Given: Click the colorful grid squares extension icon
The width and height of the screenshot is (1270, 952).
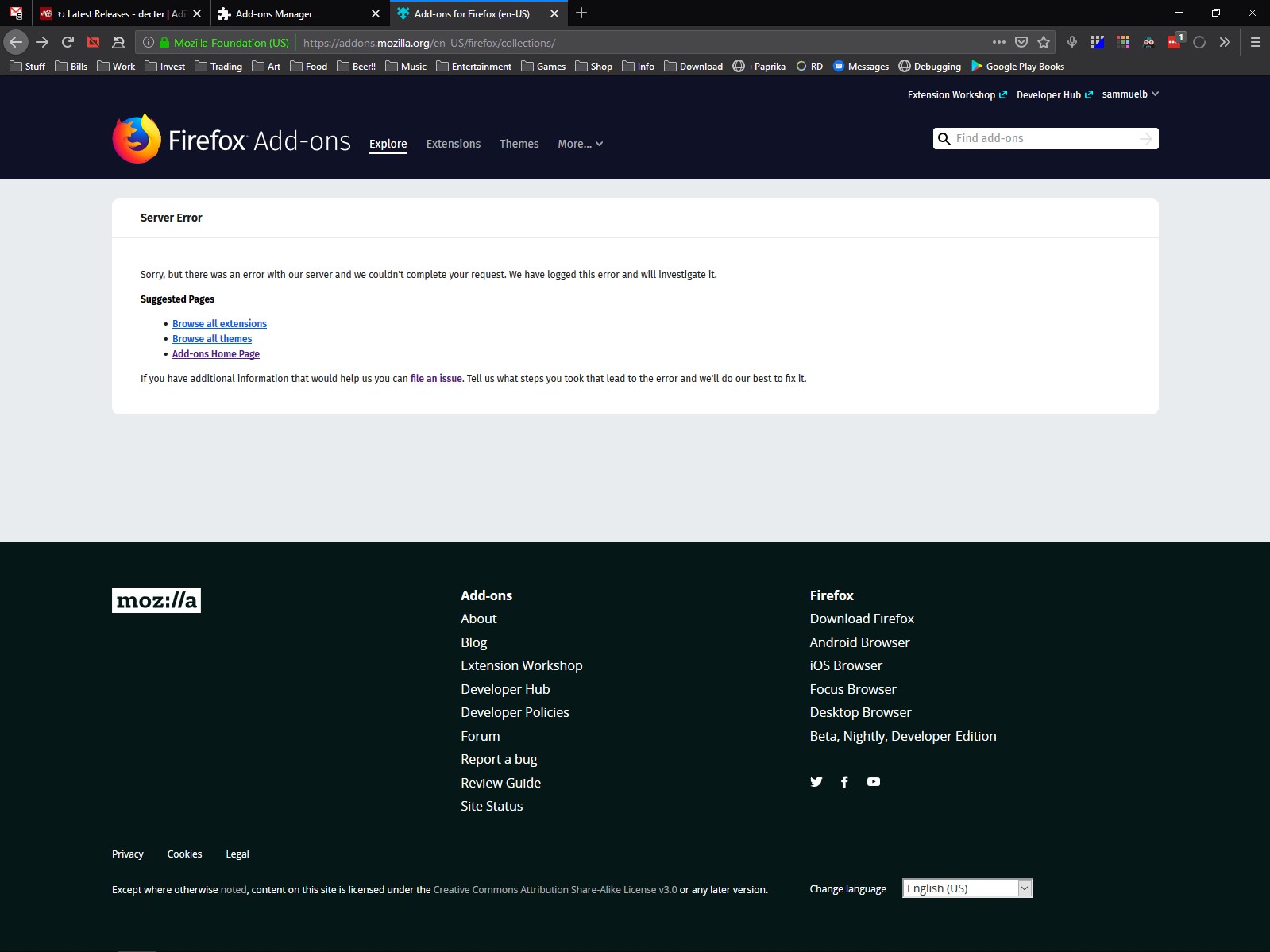Looking at the screenshot, I should click(x=1123, y=42).
